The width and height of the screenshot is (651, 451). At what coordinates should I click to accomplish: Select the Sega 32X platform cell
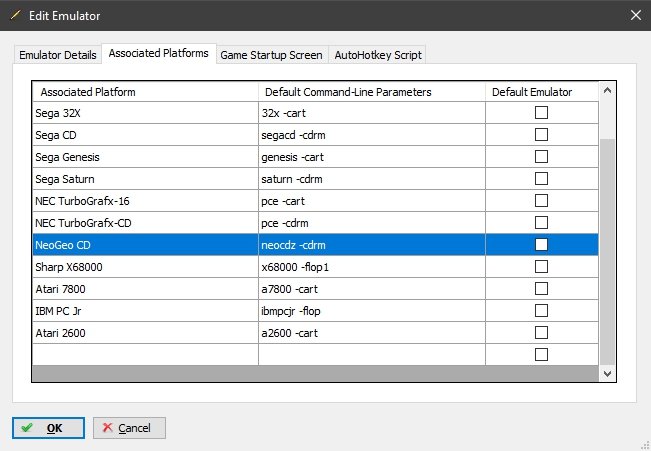point(145,113)
